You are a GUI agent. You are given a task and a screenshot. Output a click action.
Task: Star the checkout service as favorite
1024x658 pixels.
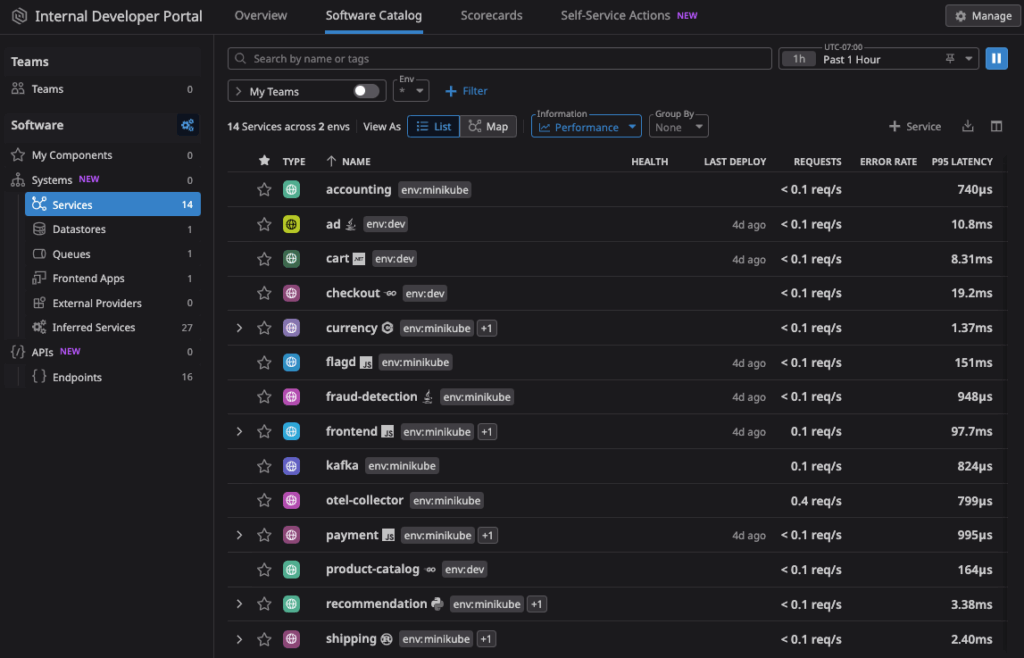pos(264,293)
